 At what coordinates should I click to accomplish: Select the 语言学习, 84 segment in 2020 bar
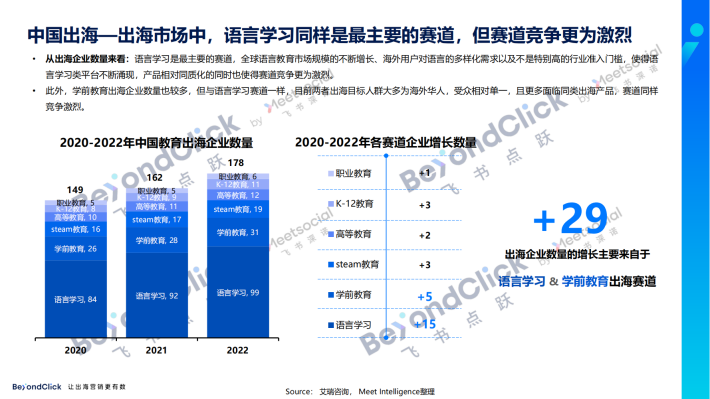coord(76,299)
